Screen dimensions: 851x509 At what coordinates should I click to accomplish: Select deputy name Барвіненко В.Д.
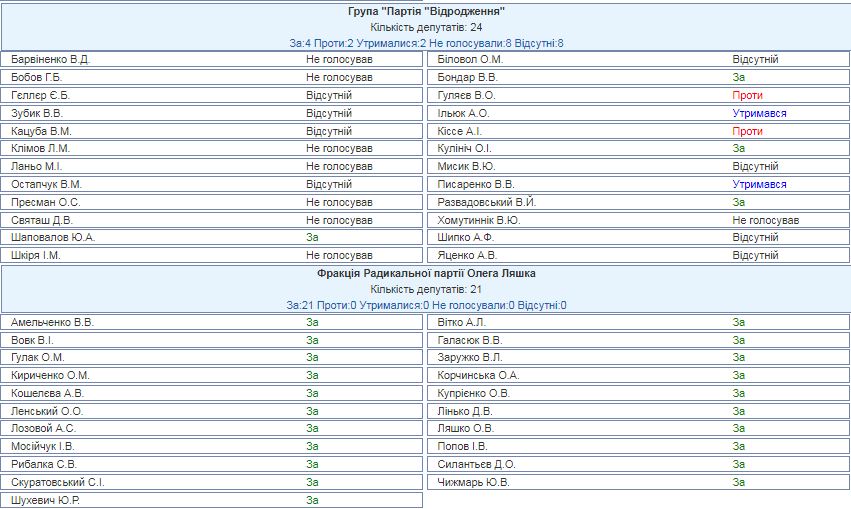[50, 60]
